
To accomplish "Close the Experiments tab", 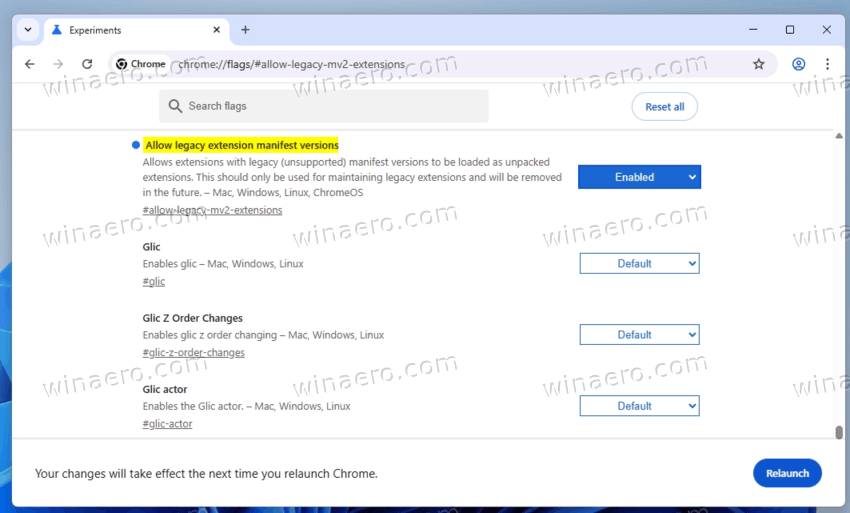I will (216, 30).
